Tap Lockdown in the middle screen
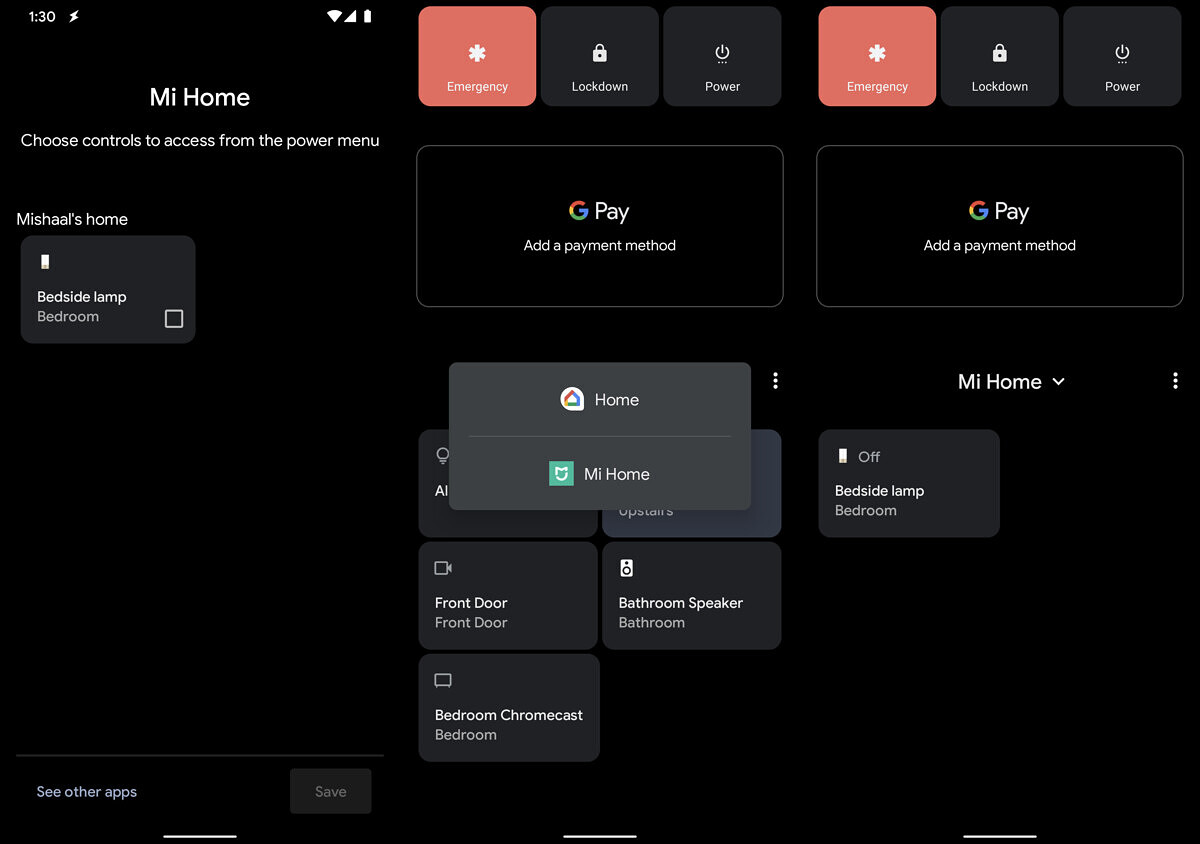The height and width of the screenshot is (844, 1200). (600, 56)
